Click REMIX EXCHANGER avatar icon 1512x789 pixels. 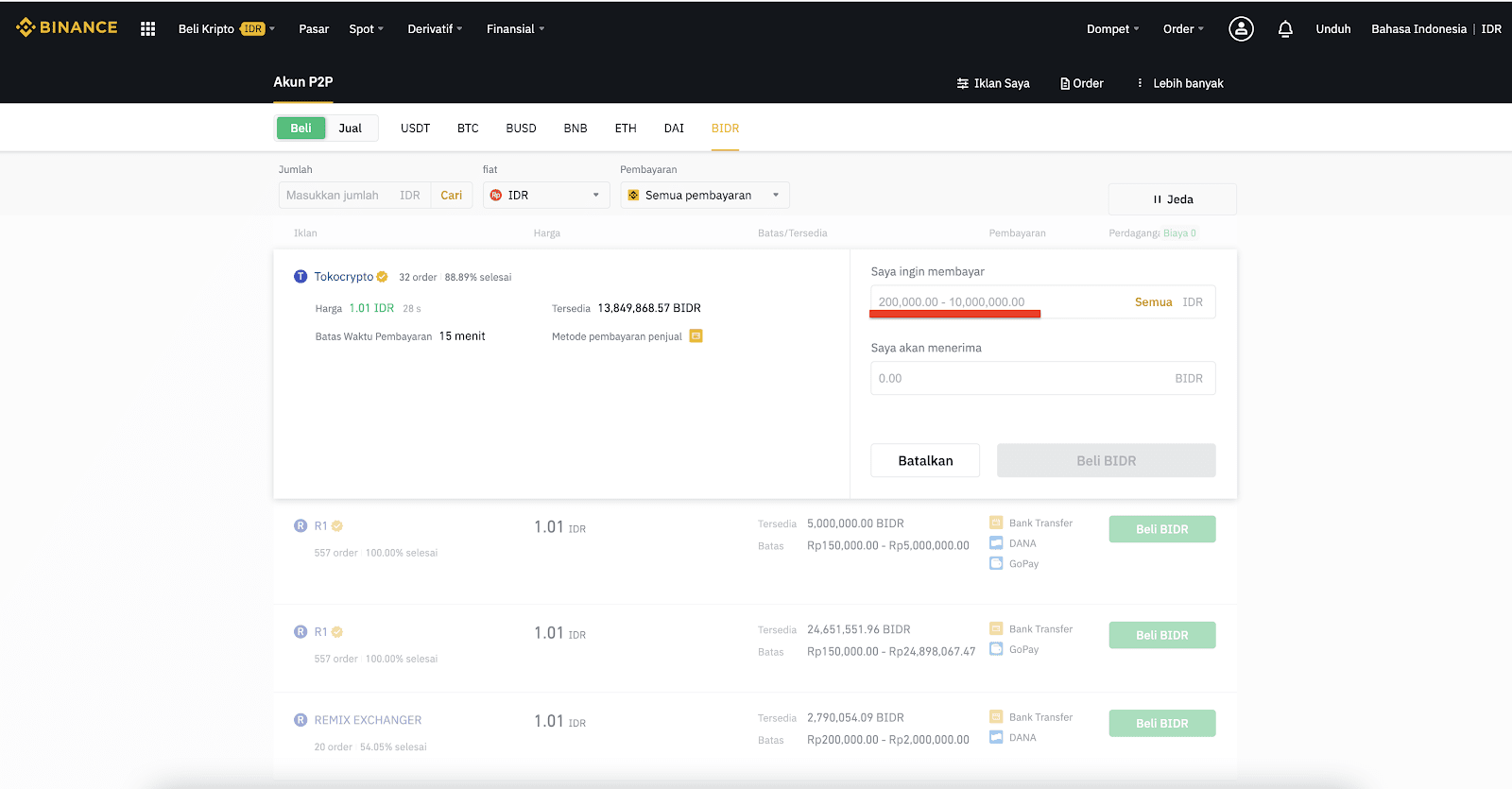tap(301, 720)
